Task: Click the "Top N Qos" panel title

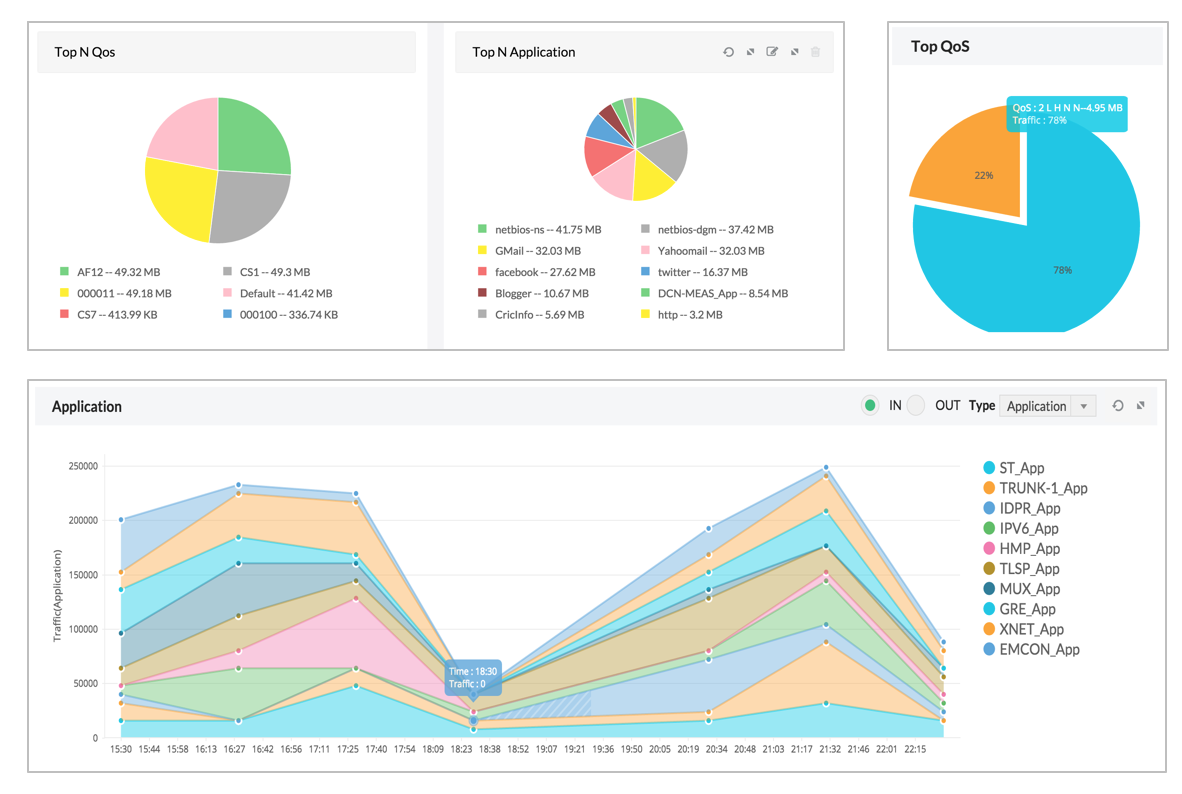Action: [84, 52]
